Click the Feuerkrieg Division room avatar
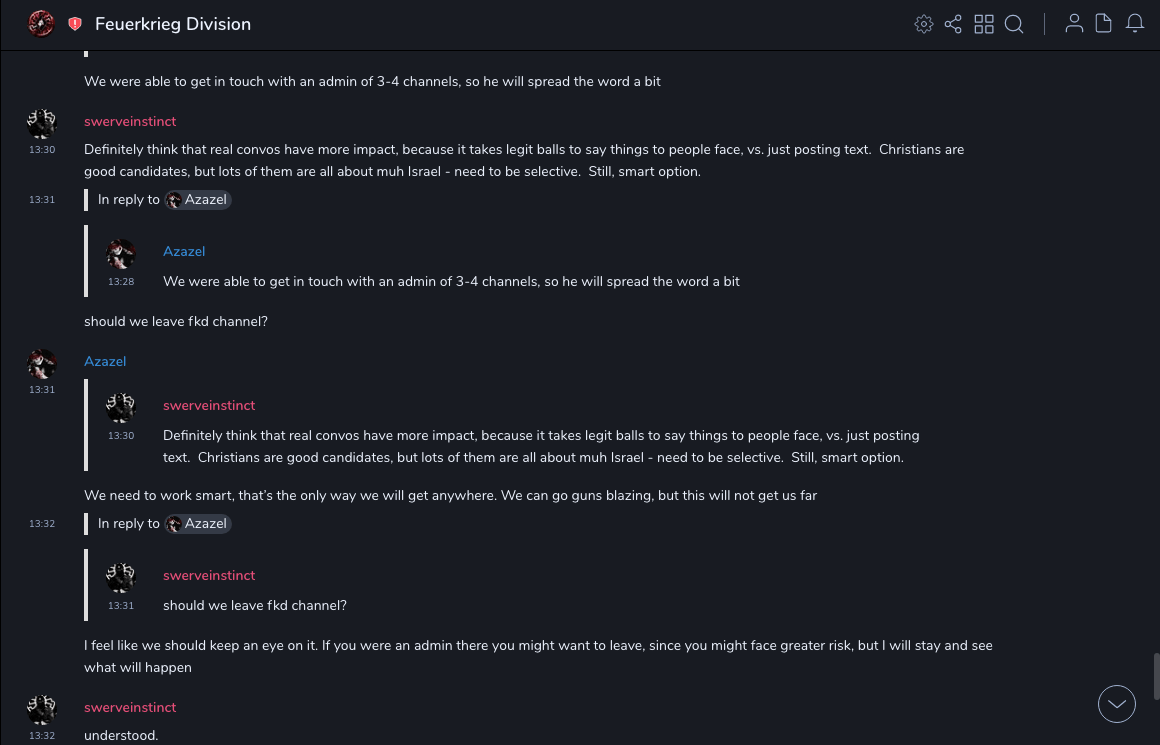Image resolution: width=1160 pixels, height=745 pixels. [x=41, y=24]
